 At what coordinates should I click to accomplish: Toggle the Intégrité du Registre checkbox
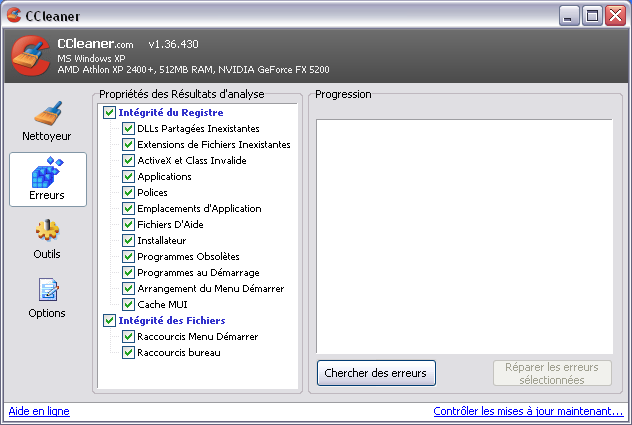click(109, 112)
